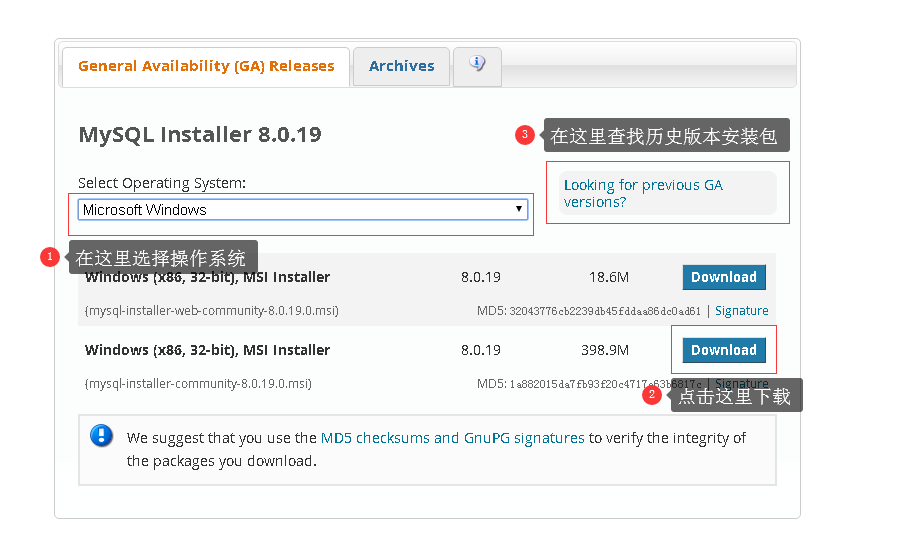
Task: Select version 8.0.19 in the 18.6M row
Action: [x=481, y=277]
